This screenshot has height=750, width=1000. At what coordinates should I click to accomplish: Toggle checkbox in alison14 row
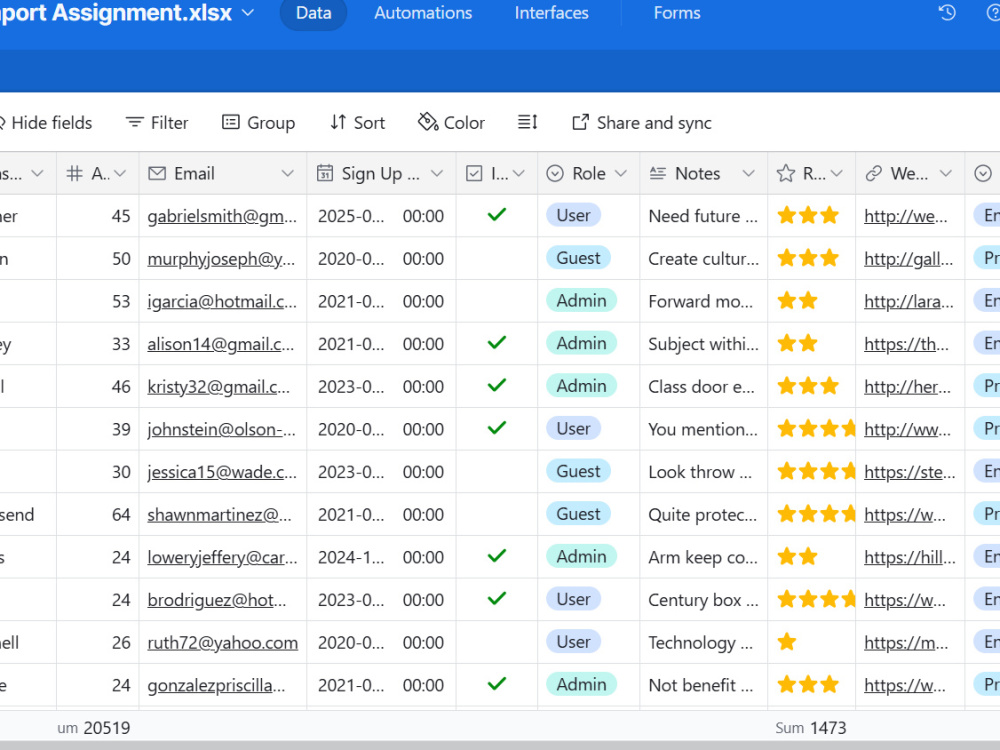click(x=497, y=343)
